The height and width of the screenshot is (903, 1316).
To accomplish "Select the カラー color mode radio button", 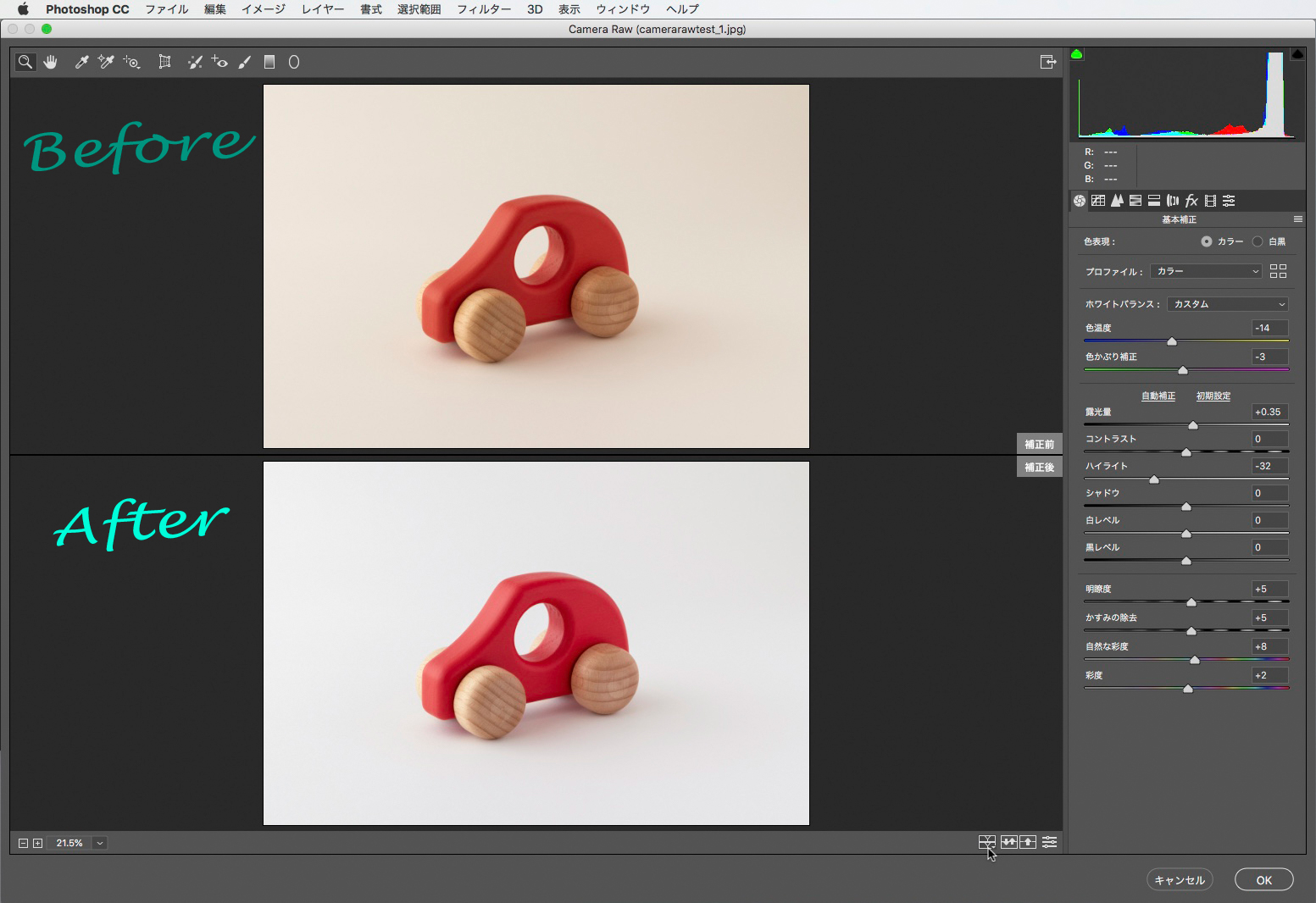I will [x=1207, y=241].
